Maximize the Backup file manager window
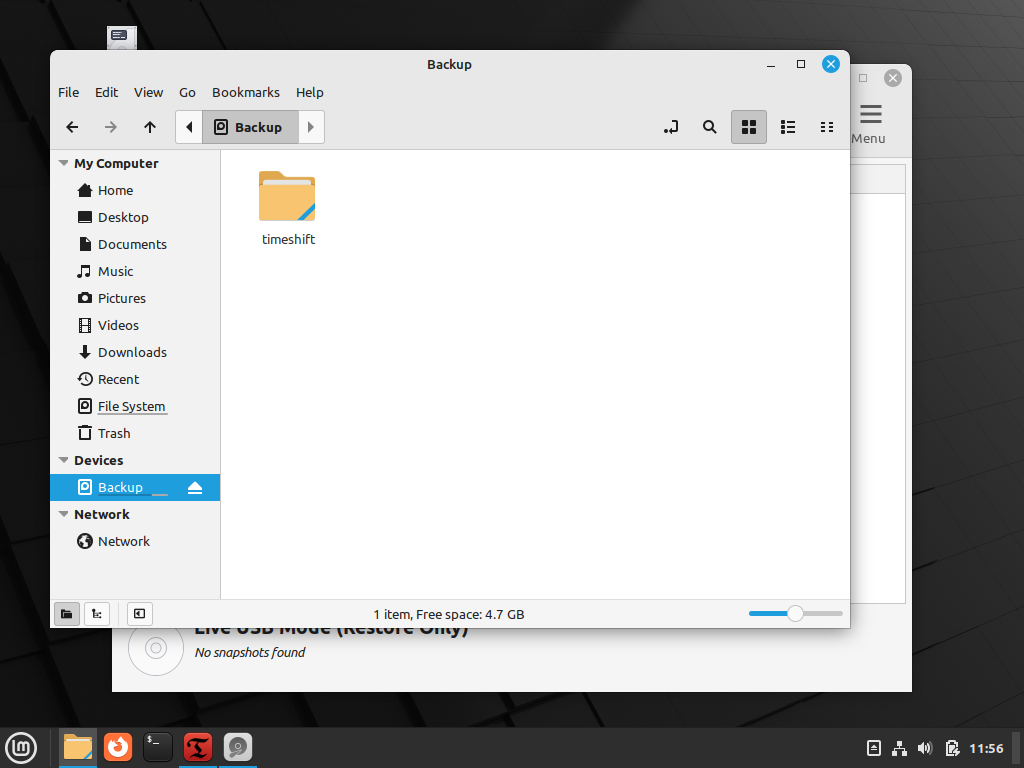Screen dimensions: 1024x768 click(801, 65)
